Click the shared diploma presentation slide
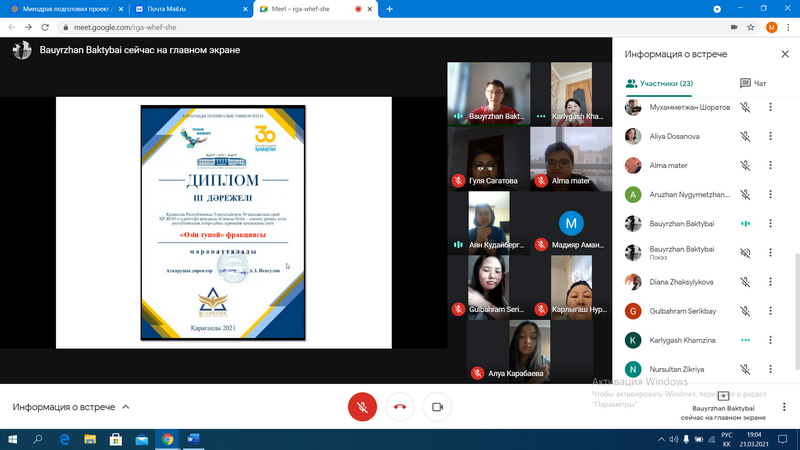800x450 pixels. 223,222
